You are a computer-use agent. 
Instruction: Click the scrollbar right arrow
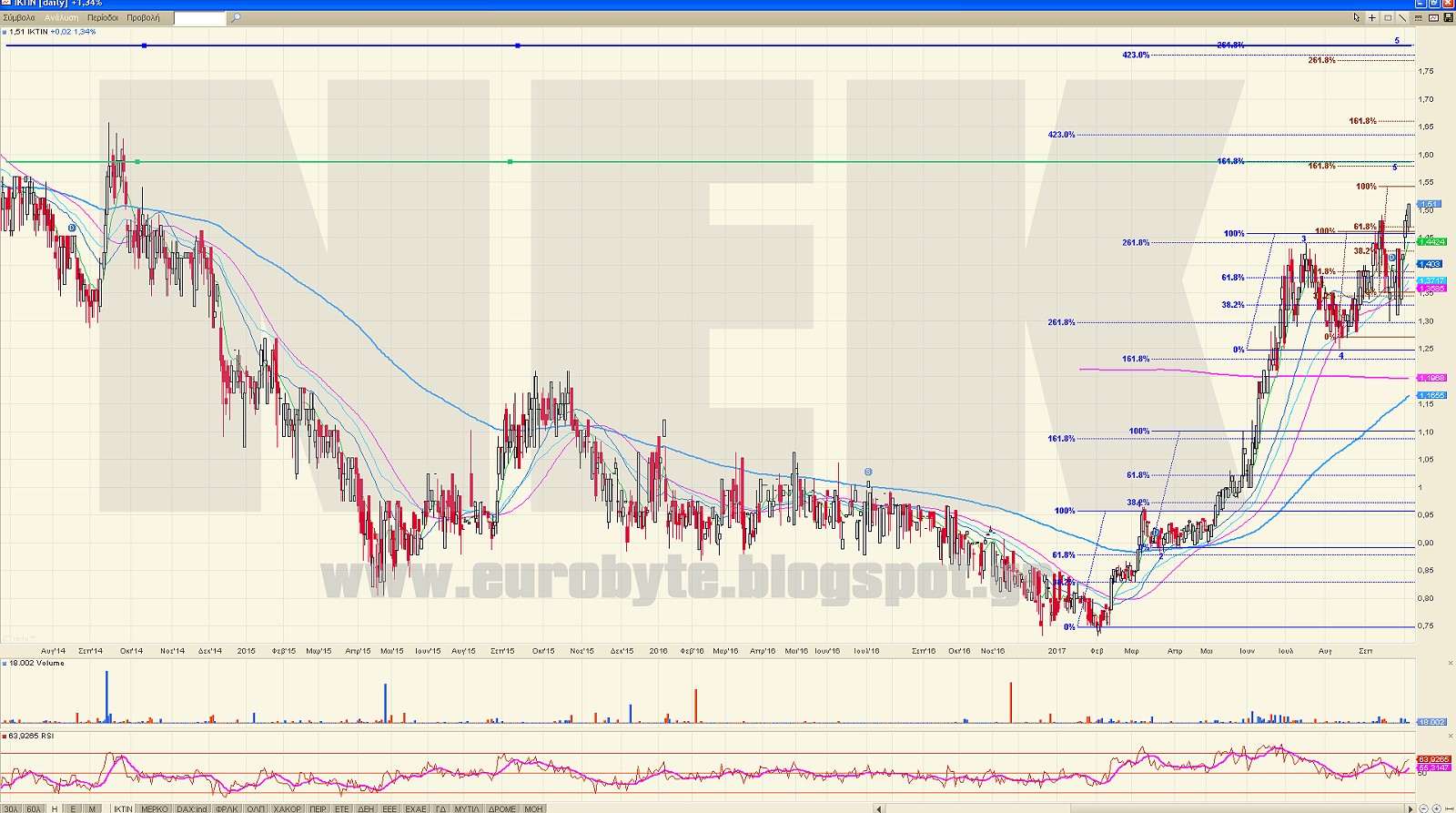tap(1411, 808)
